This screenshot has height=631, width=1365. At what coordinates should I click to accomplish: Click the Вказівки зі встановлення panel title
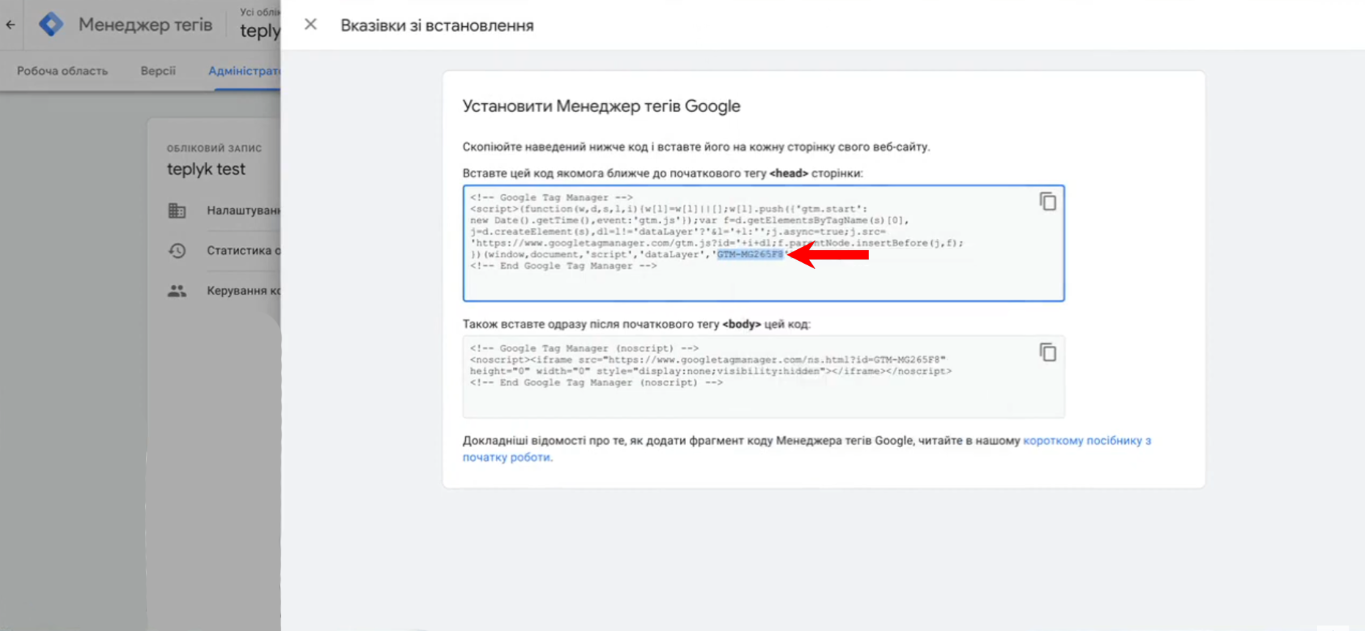click(x=437, y=25)
